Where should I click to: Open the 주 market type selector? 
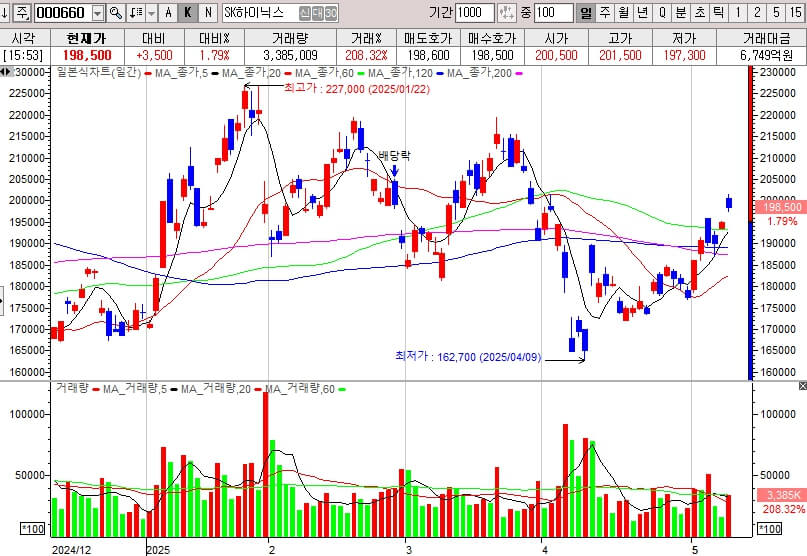22,12
